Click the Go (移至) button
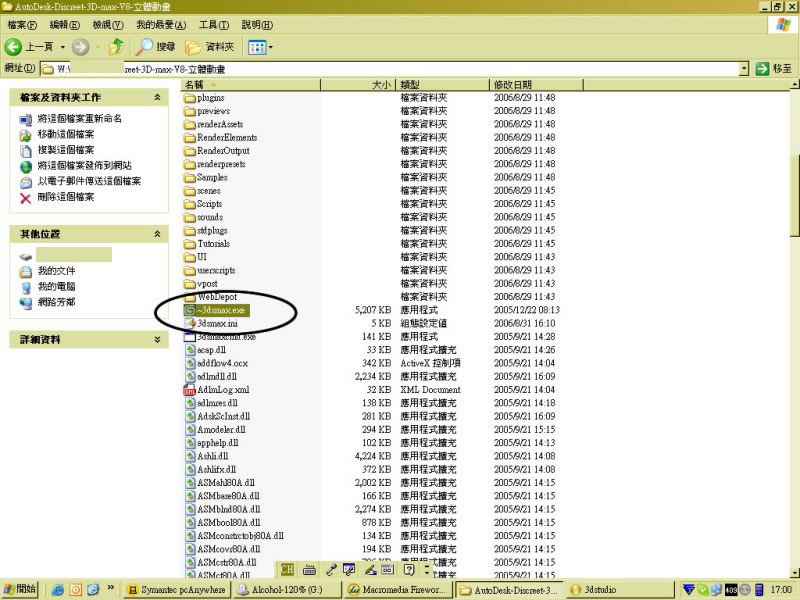The image size is (800, 600). (x=773, y=68)
